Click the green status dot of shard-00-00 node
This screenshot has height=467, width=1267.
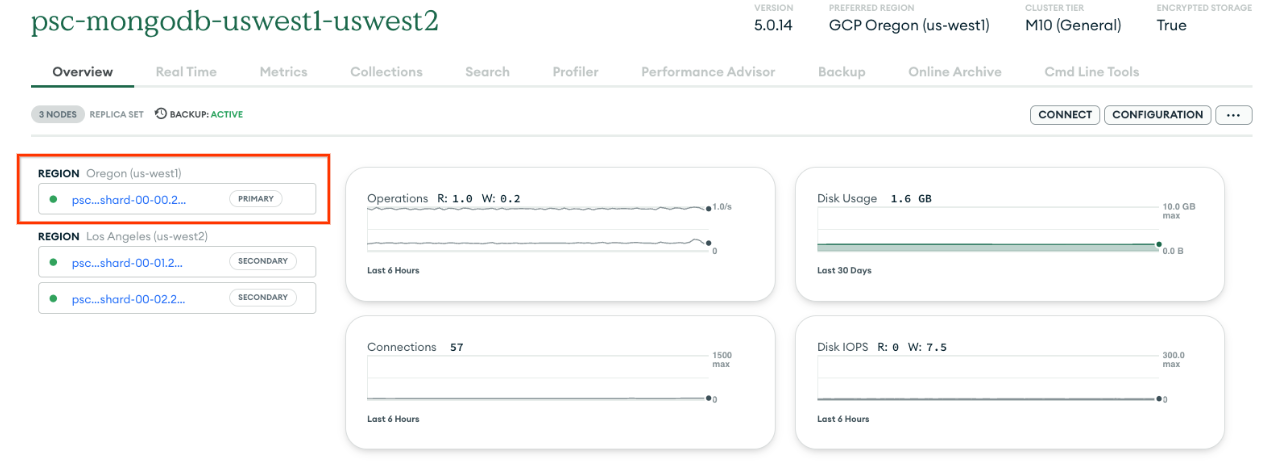tap(53, 199)
